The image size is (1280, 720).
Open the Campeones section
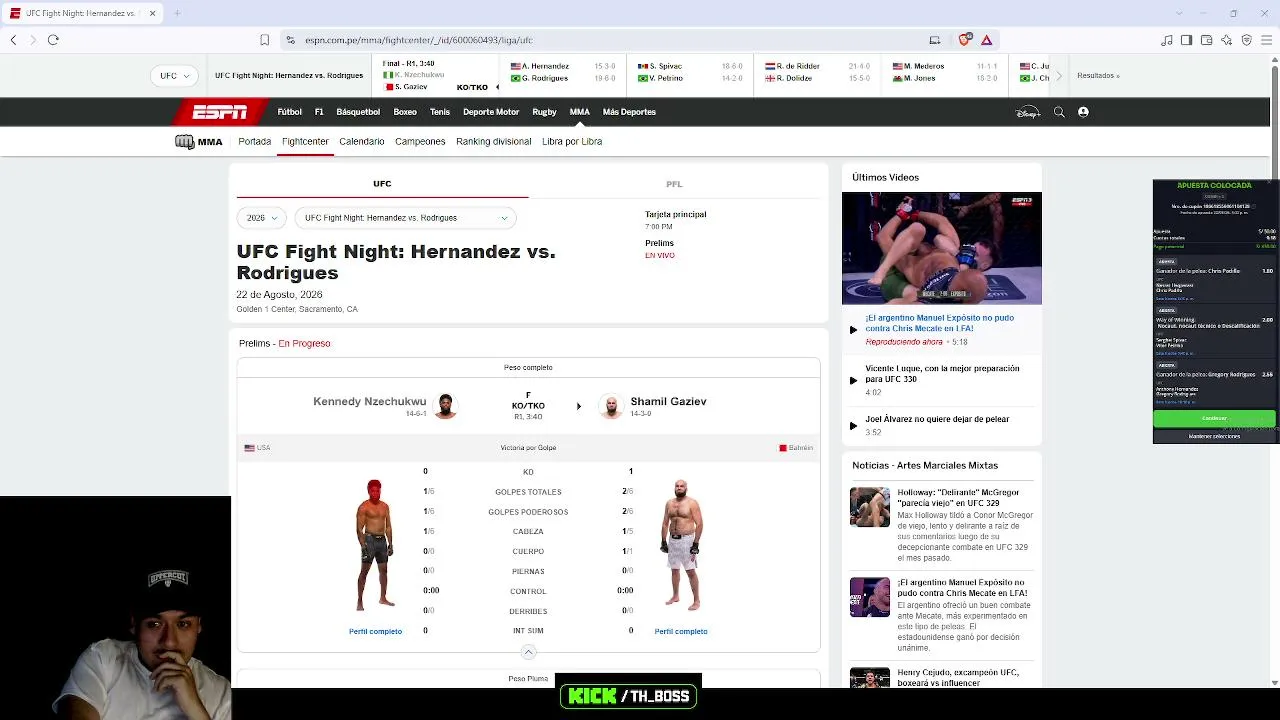point(420,142)
